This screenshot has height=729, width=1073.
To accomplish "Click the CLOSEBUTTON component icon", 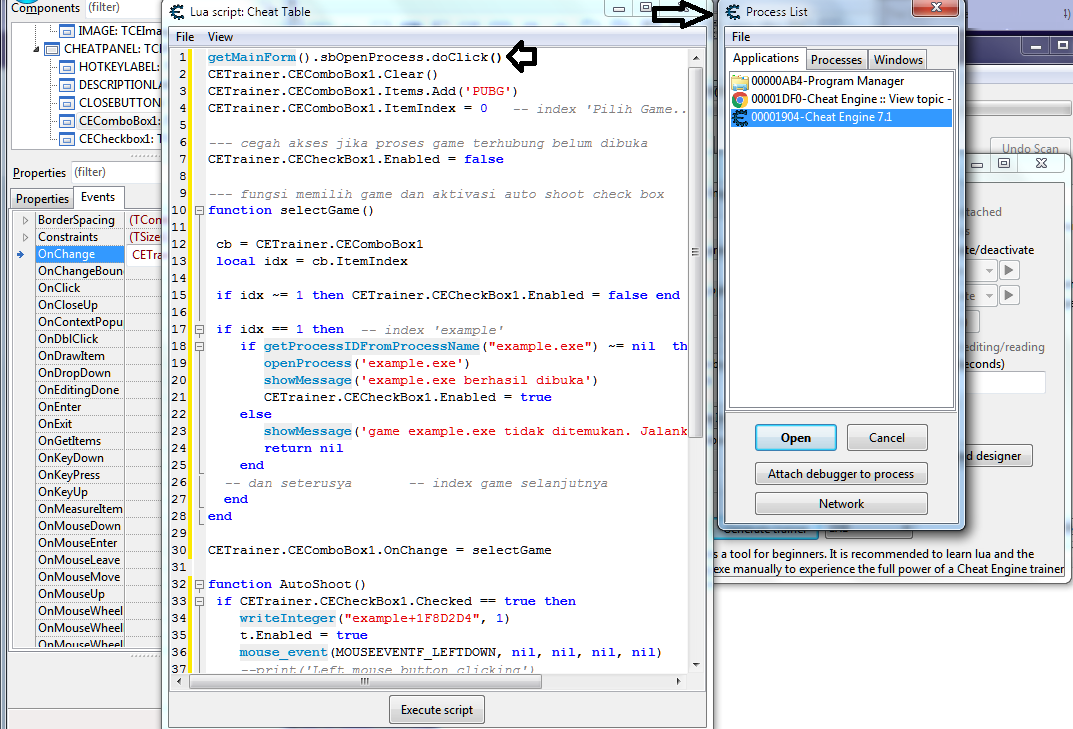I will (67, 104).
